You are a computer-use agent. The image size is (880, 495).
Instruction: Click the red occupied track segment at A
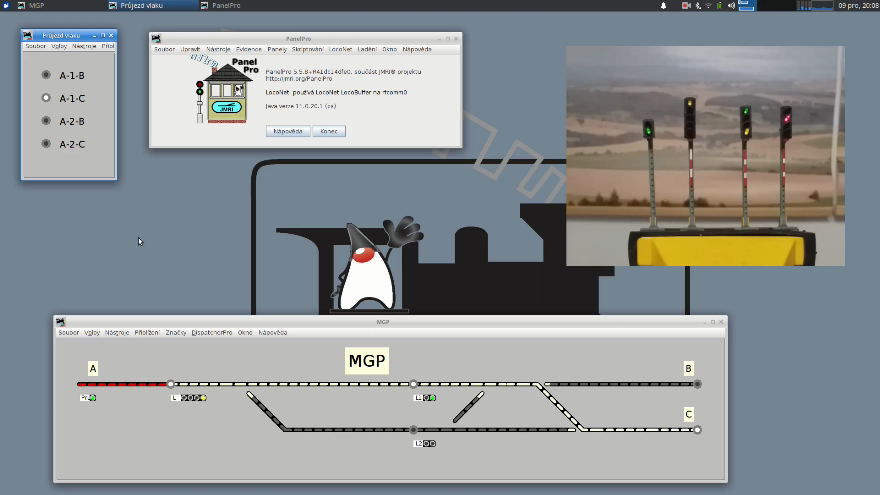coord(122,384)
